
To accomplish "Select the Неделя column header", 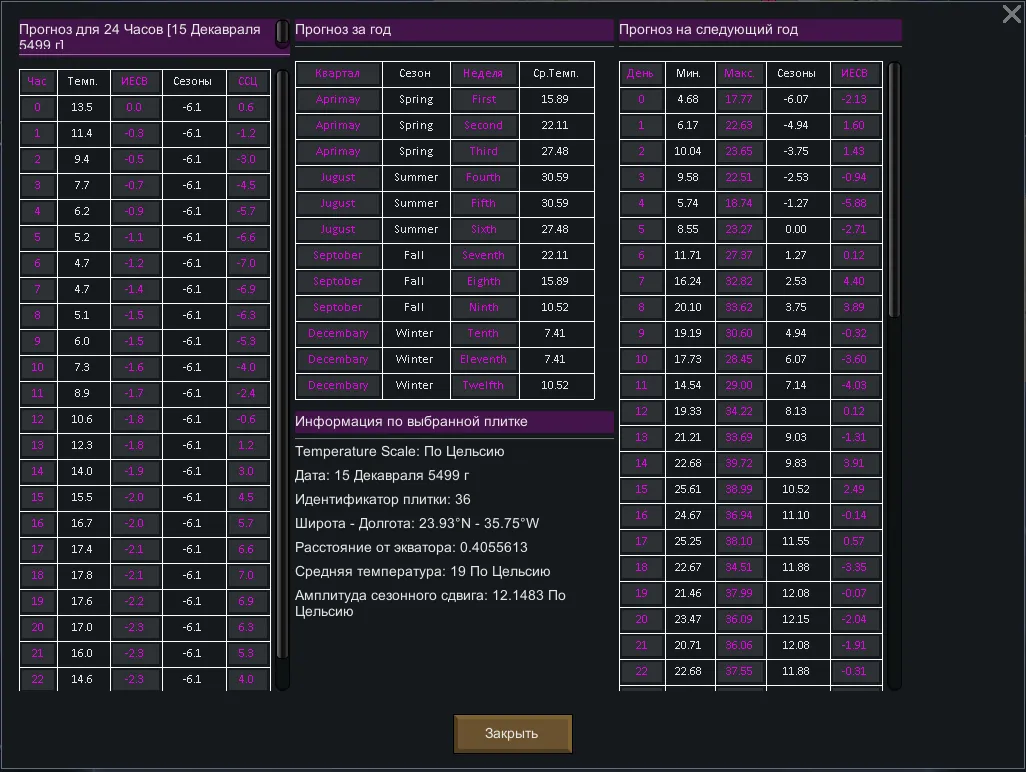I will (x=483, y=73).
